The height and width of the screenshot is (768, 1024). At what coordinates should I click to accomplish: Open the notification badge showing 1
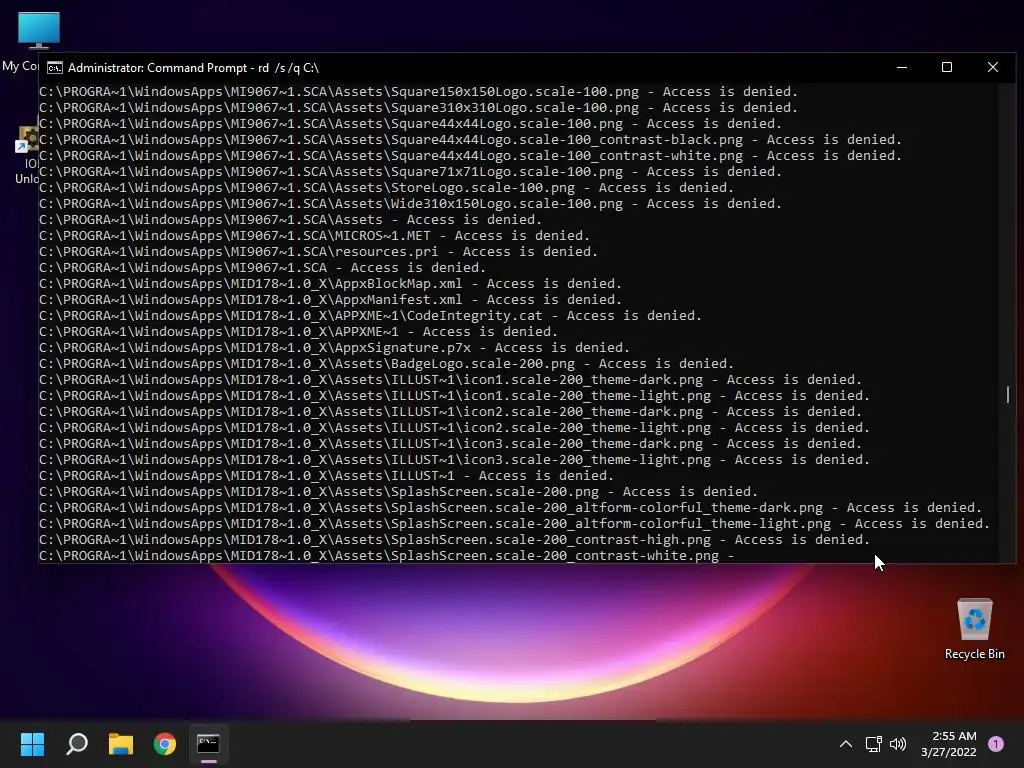[x=996, y=744]
